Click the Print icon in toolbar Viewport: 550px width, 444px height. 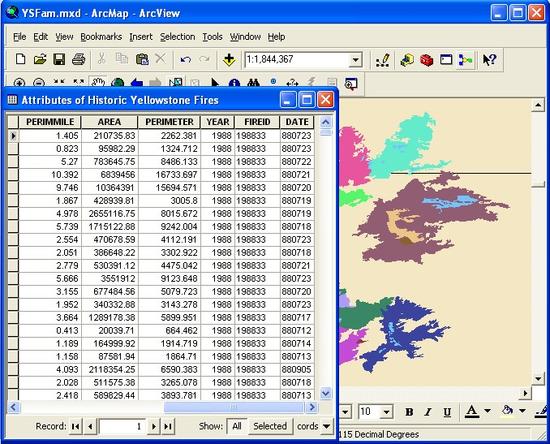click(x=79, y=59)
